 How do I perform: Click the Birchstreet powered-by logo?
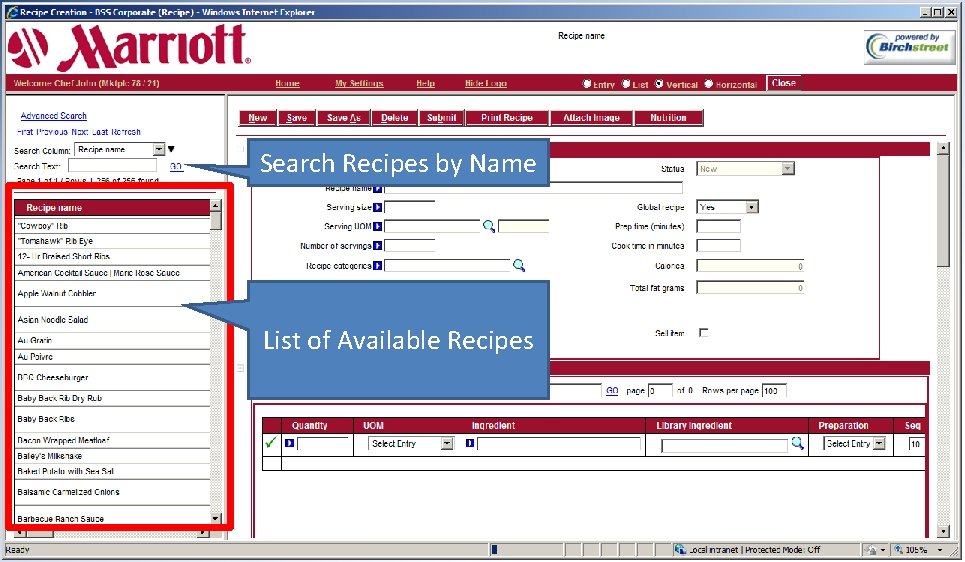pos(909,47)
